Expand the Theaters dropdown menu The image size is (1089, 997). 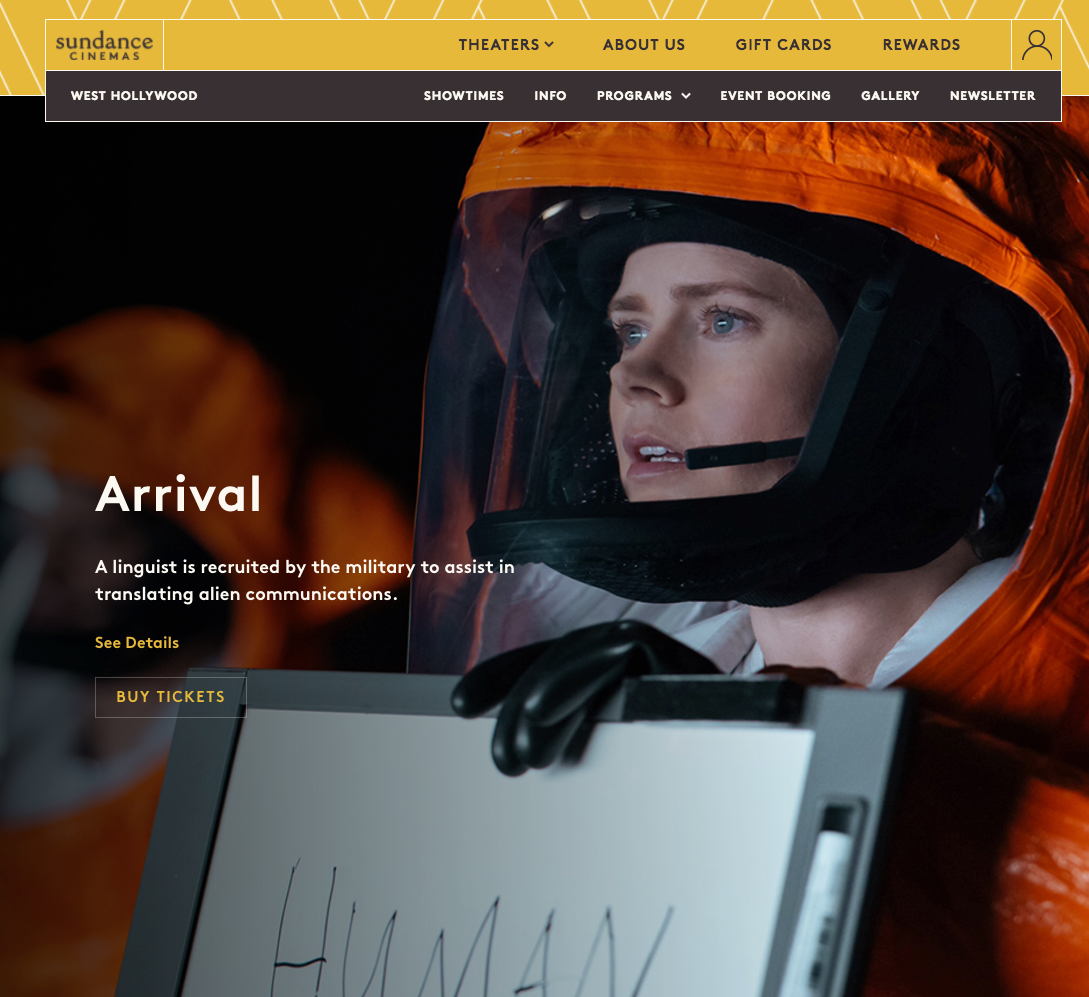point(506,44)
